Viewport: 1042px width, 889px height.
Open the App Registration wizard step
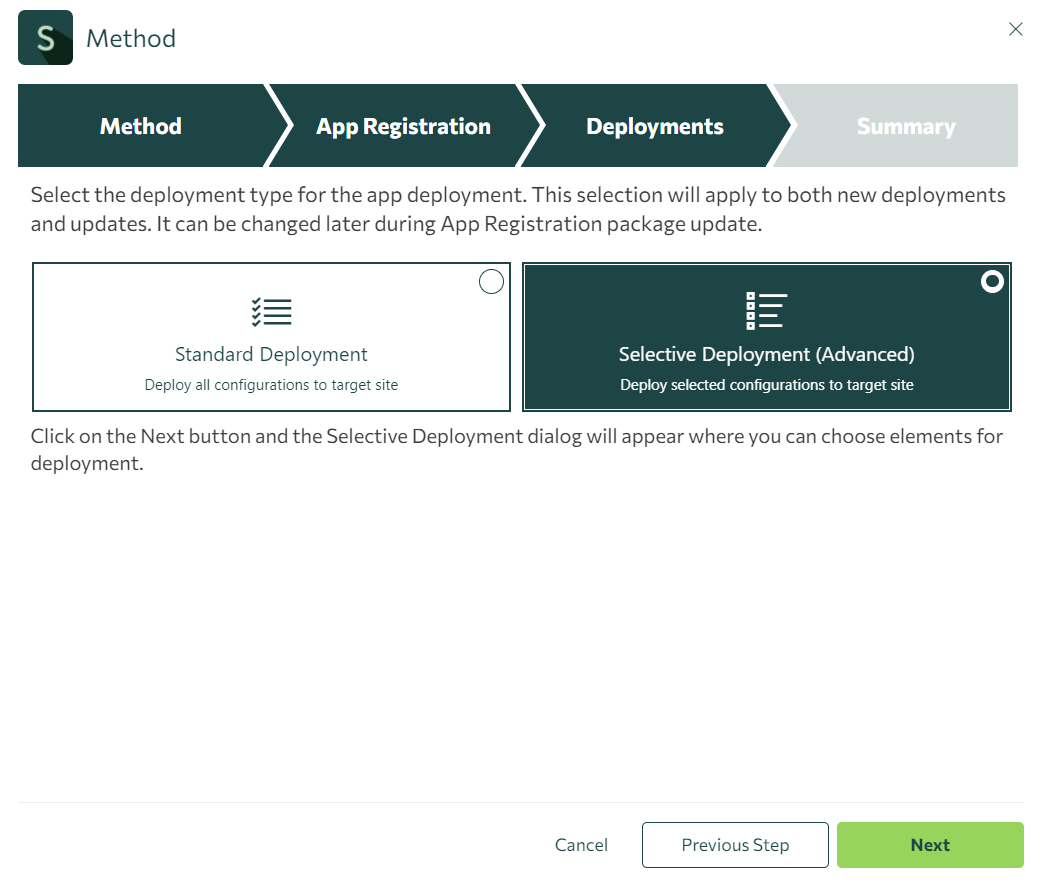coord(403,126)
